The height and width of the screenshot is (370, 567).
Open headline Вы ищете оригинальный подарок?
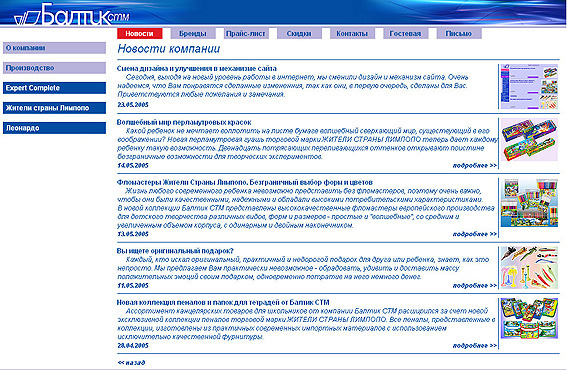(x=175, y=251)
